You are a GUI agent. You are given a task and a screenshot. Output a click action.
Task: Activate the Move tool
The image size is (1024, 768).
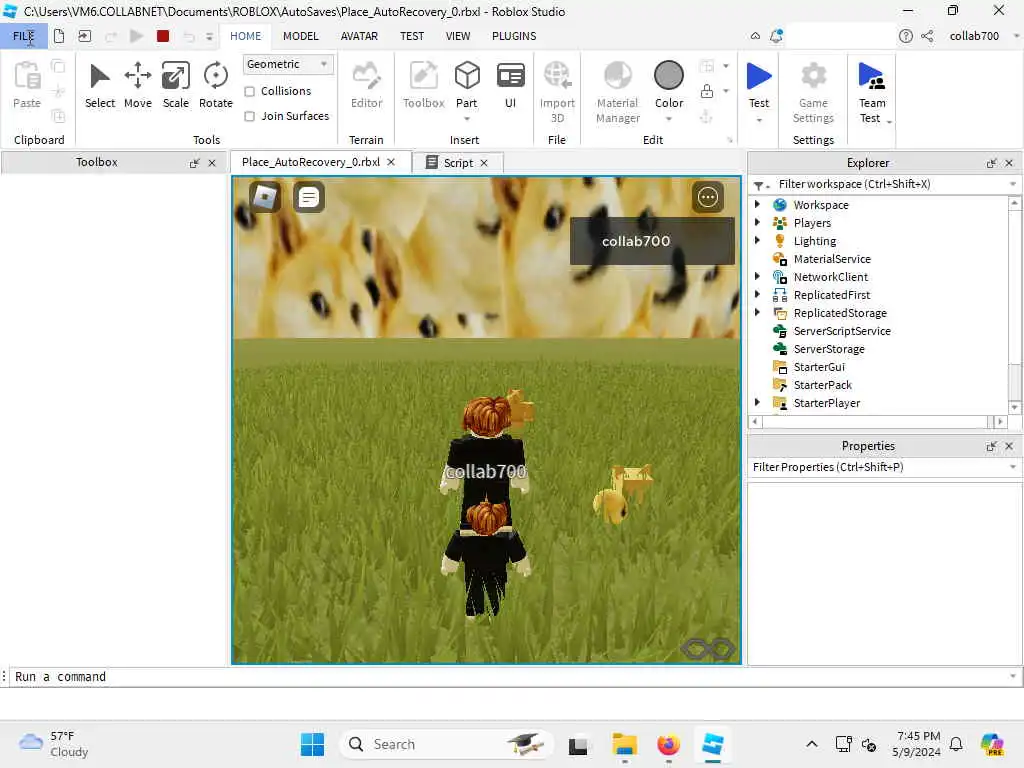[137, 86]
